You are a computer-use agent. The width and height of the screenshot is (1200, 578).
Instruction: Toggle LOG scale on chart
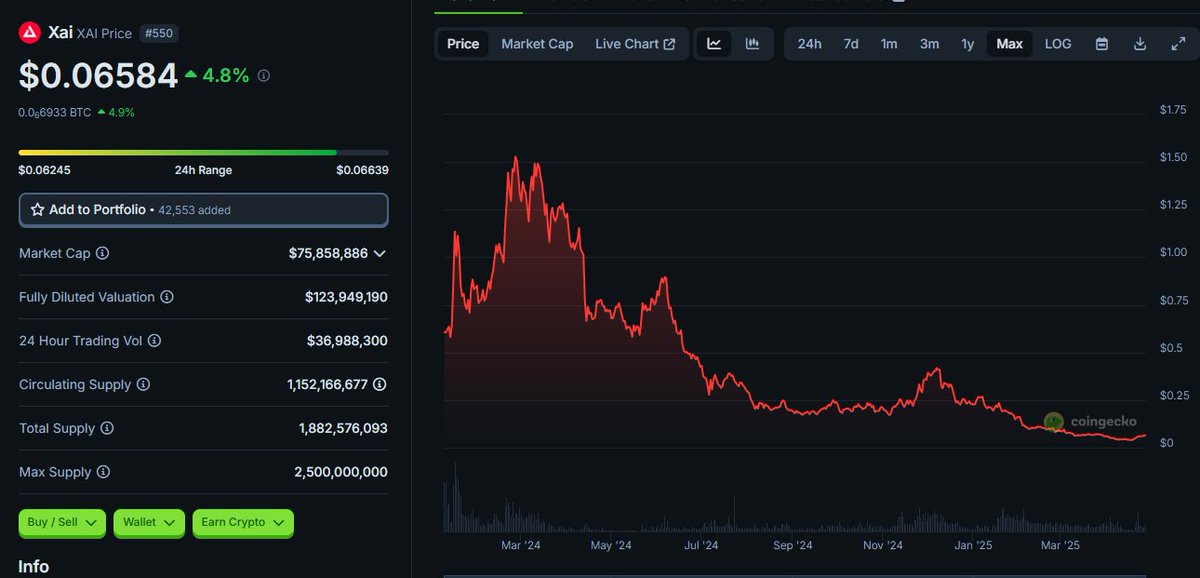pos(1058,44)
